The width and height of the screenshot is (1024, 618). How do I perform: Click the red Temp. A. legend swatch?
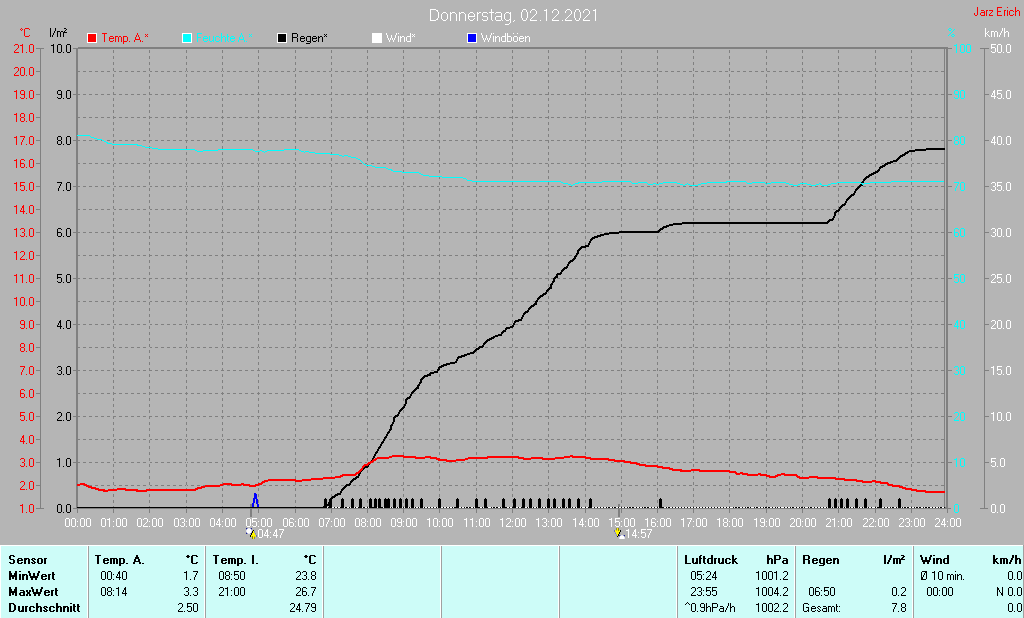coord(92,39)
